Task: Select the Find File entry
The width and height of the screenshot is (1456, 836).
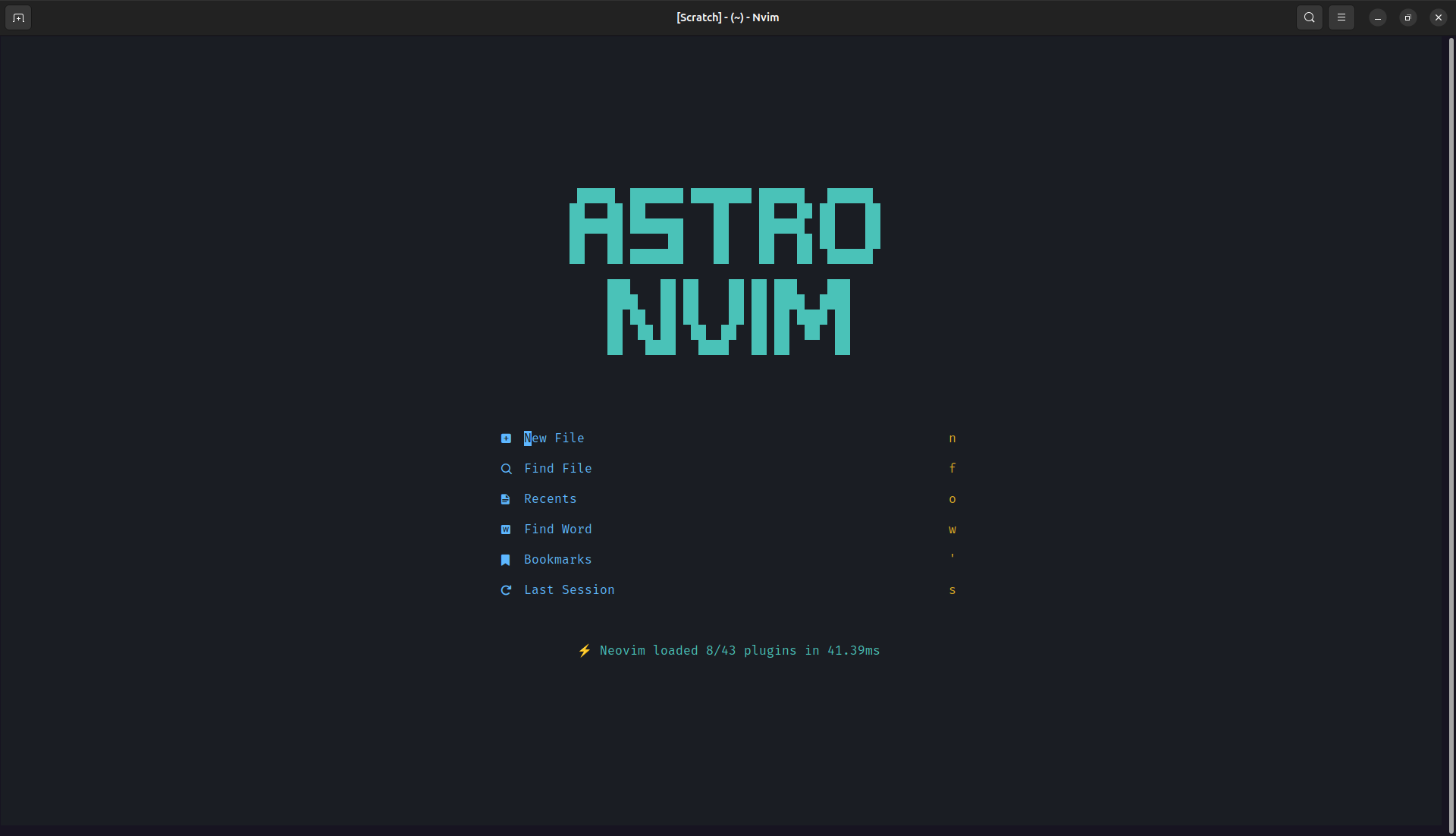Action: point(558,469)
